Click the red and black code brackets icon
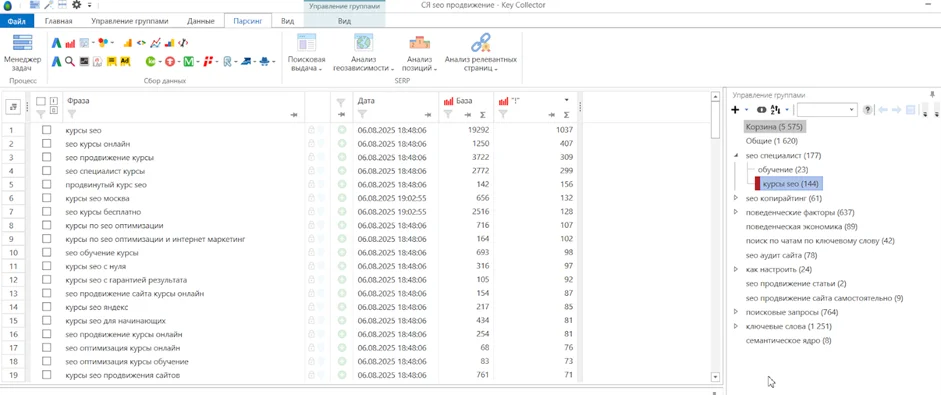 tap(184, 43)
